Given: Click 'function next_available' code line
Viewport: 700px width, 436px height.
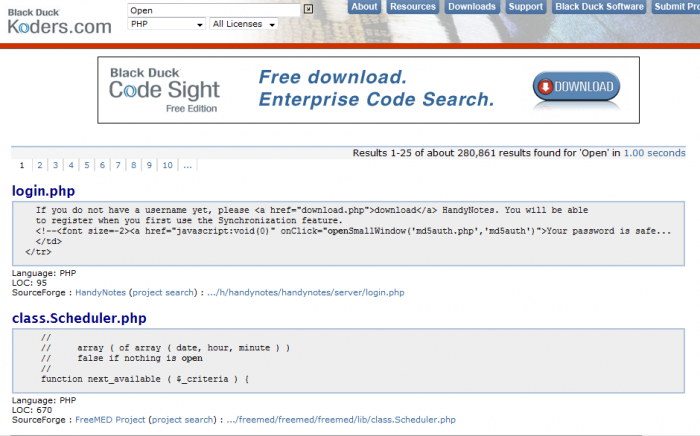Looking at the screenshot, I should pyautogui.click(x=145, y=379).
